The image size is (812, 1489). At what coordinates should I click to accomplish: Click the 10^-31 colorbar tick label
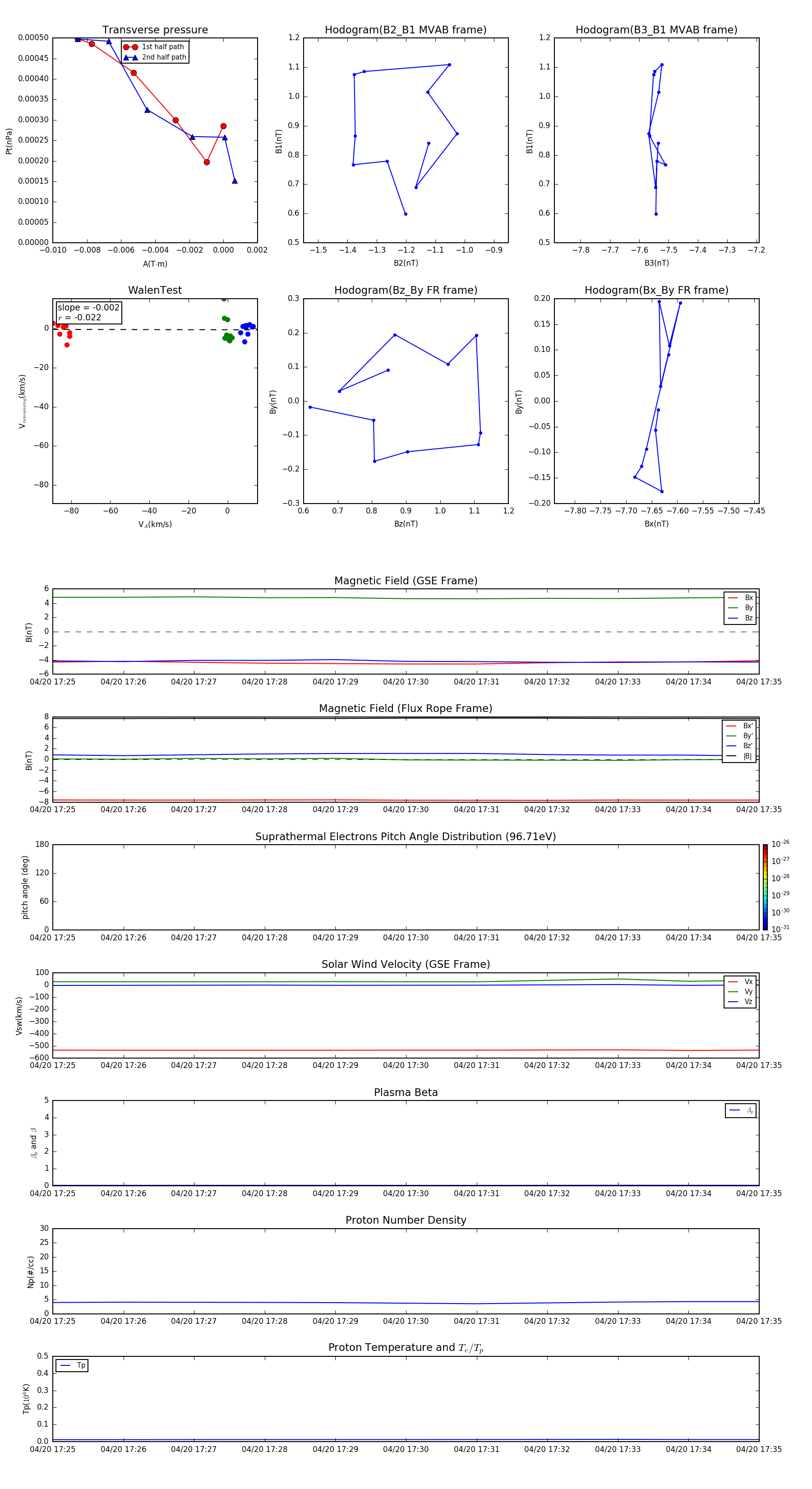point(780,929)
